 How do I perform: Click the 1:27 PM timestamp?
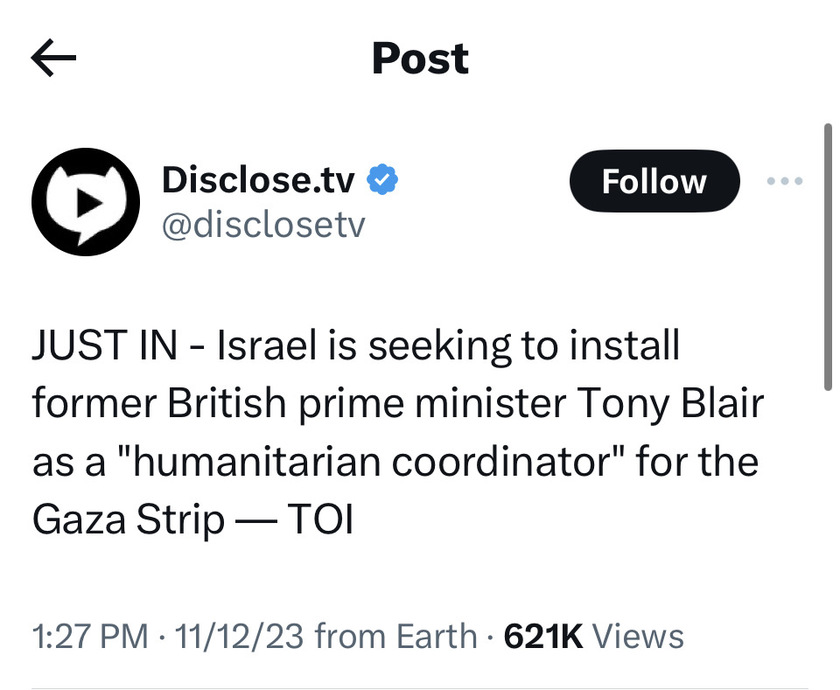pos(90,636)
